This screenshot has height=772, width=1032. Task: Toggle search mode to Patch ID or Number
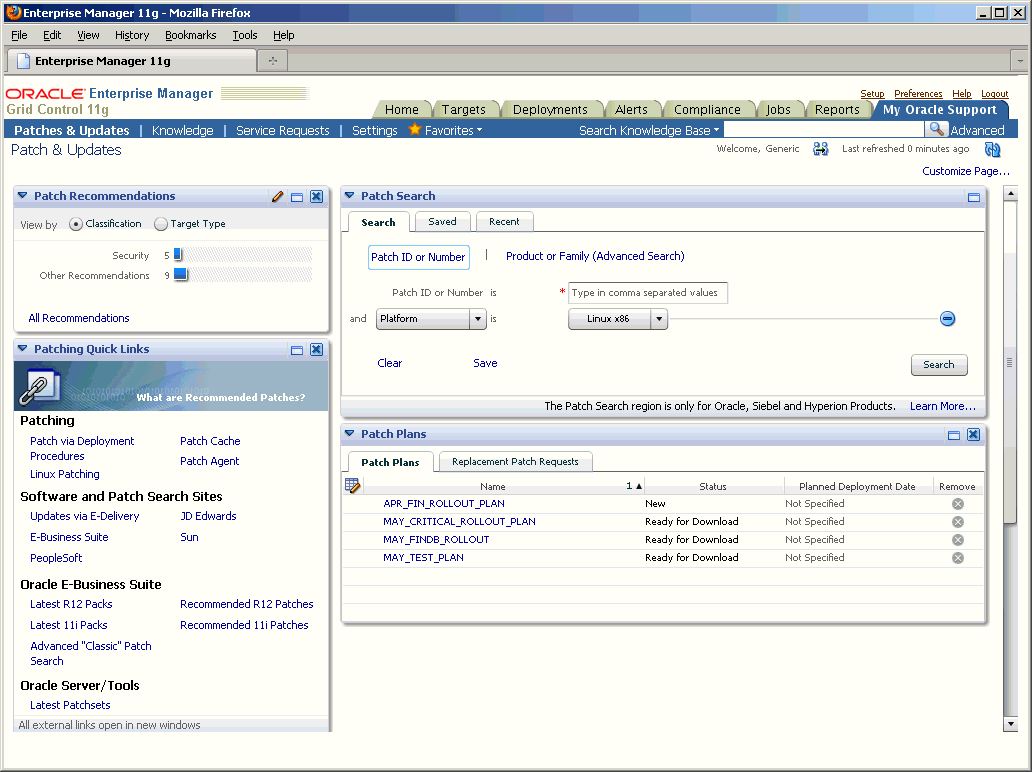click(419, 257)
